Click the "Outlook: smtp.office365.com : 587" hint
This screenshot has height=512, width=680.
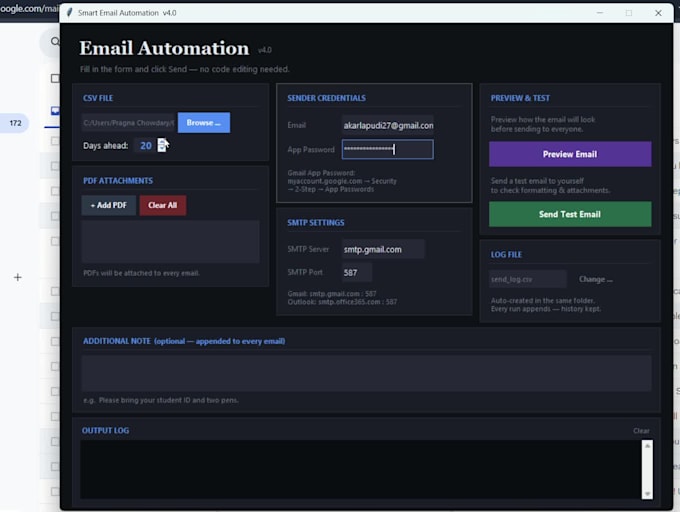coord(342,302)
